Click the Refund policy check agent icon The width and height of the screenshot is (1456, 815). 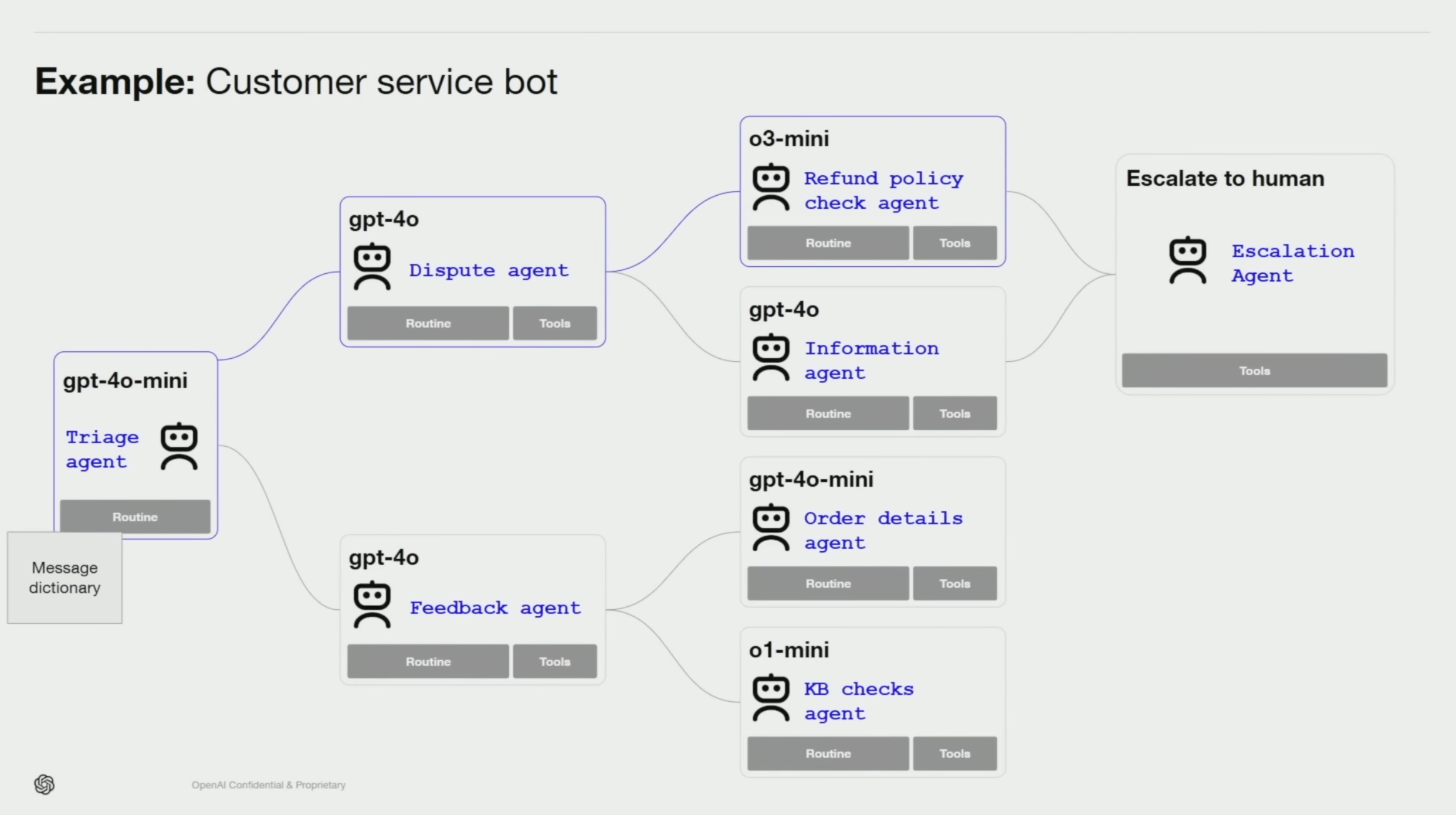(x=771, y=187)
